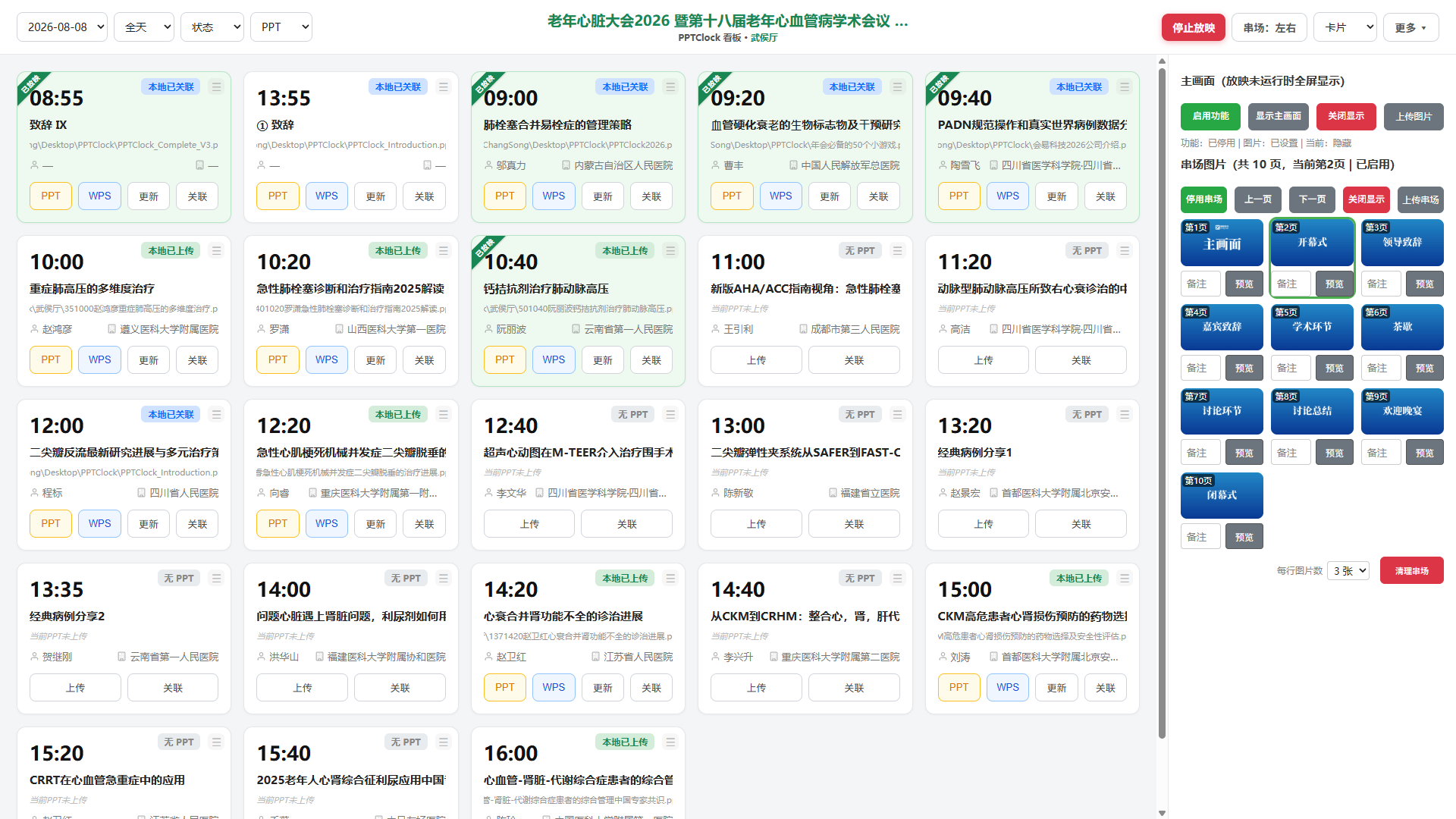Open hamburger menu on 09:20 card

897,87
